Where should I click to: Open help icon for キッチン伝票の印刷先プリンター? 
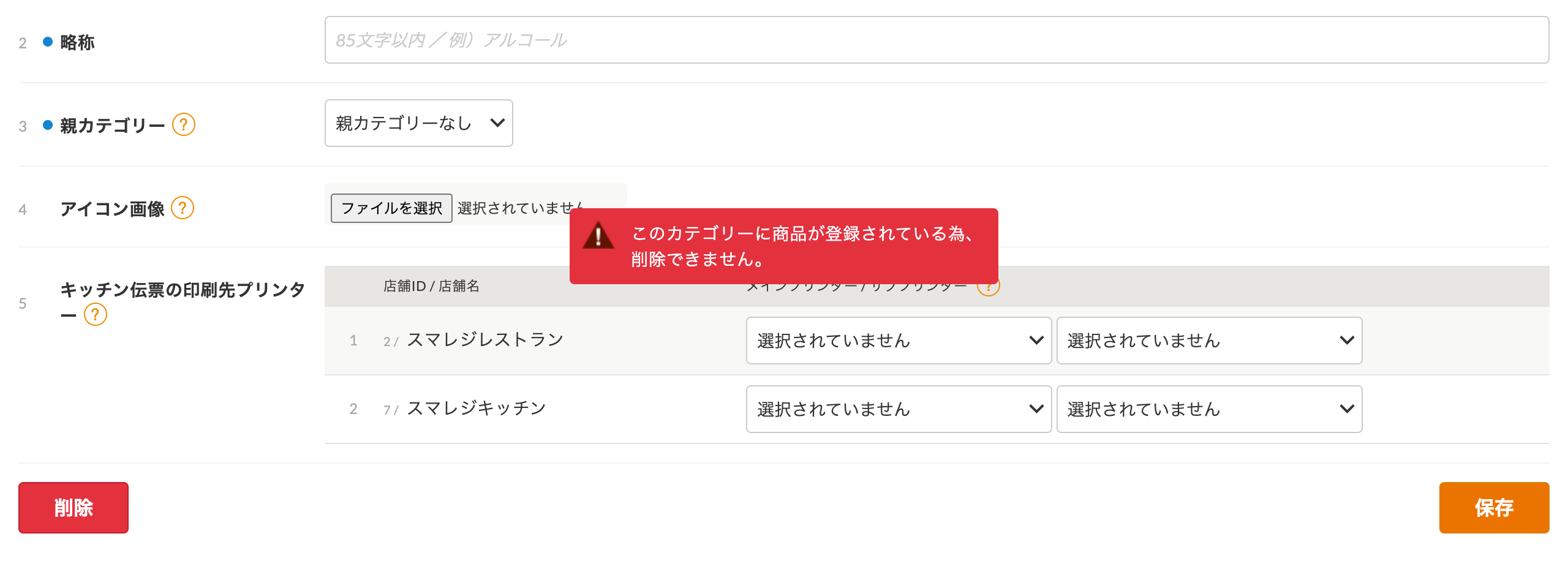click(x=96, y=314)
